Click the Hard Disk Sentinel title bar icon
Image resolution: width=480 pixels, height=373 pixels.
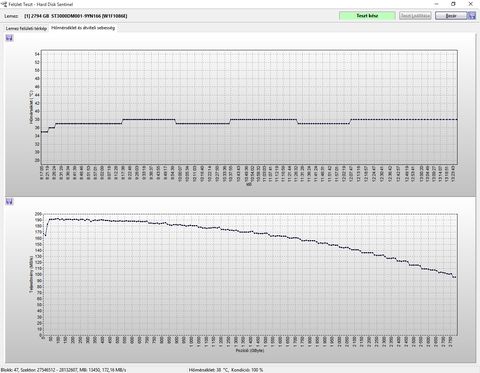(x=4, y=4)
